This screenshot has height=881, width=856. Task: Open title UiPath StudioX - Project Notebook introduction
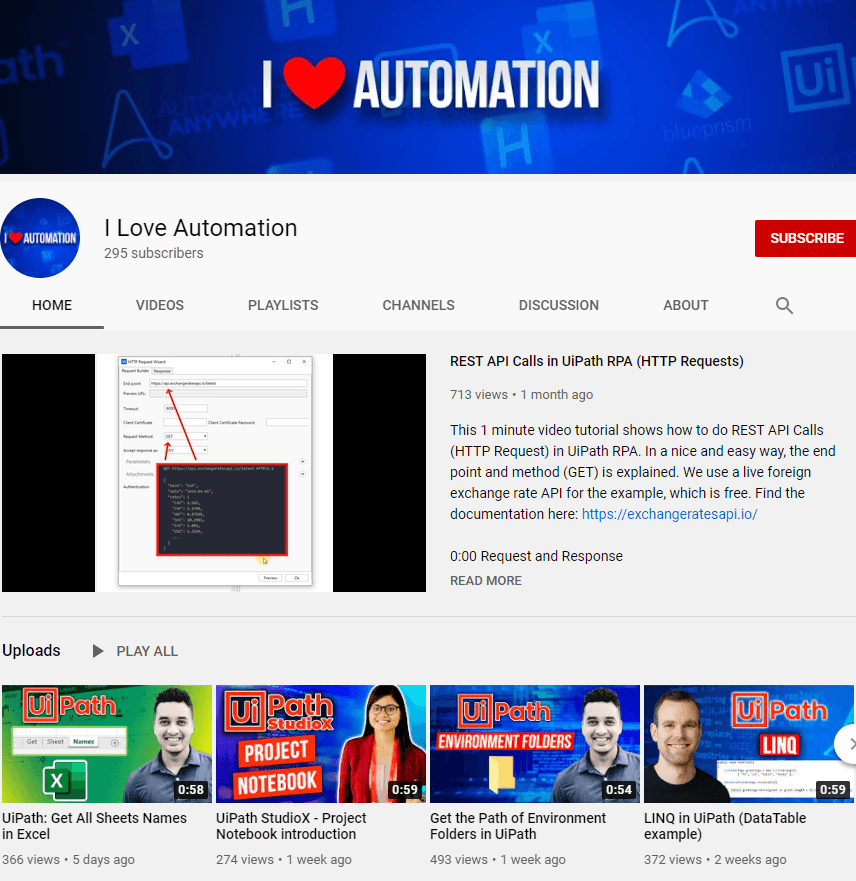pyautogui.click(x=291, y=826)
